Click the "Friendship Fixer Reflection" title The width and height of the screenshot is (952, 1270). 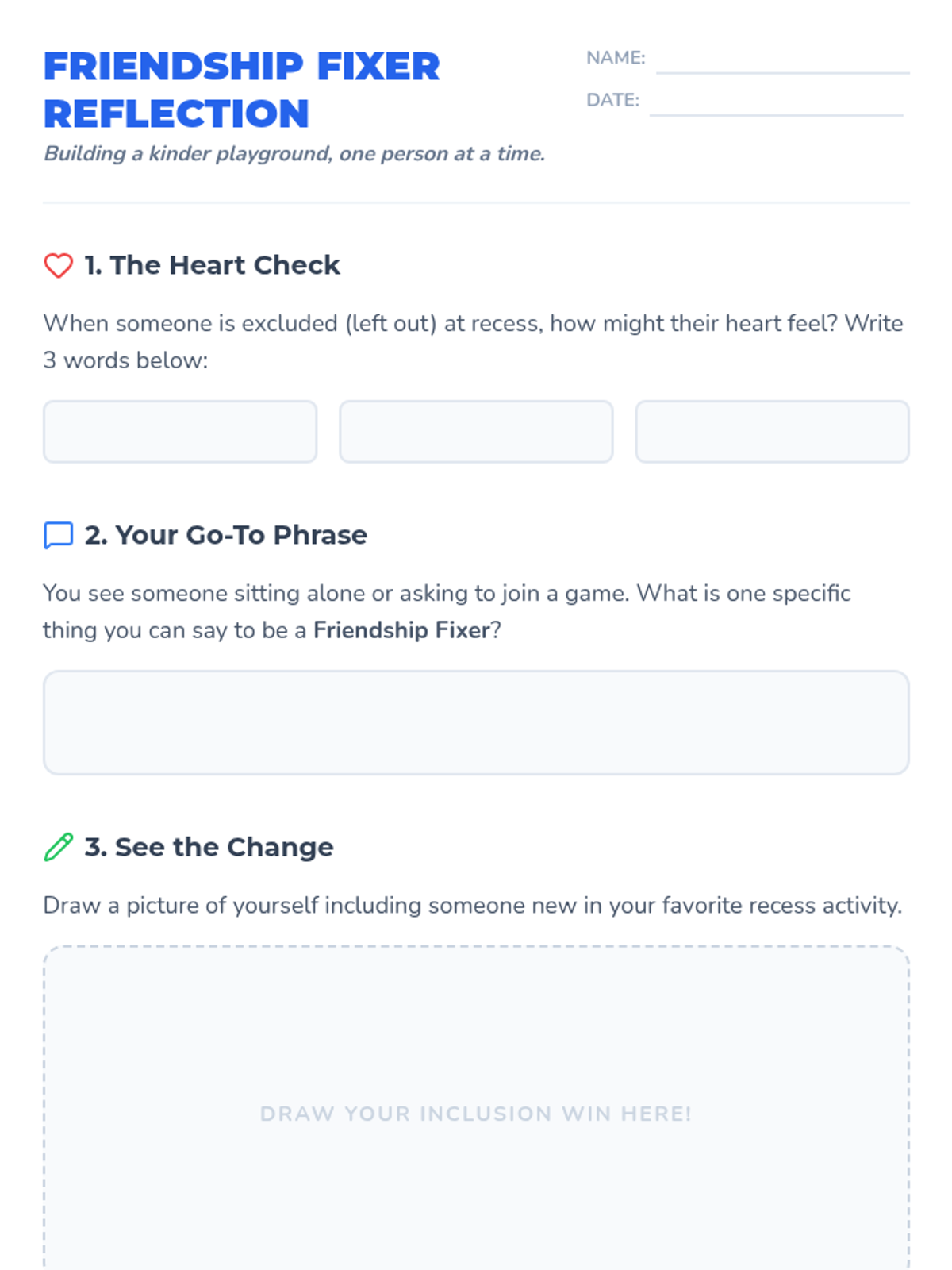point(241,90)
